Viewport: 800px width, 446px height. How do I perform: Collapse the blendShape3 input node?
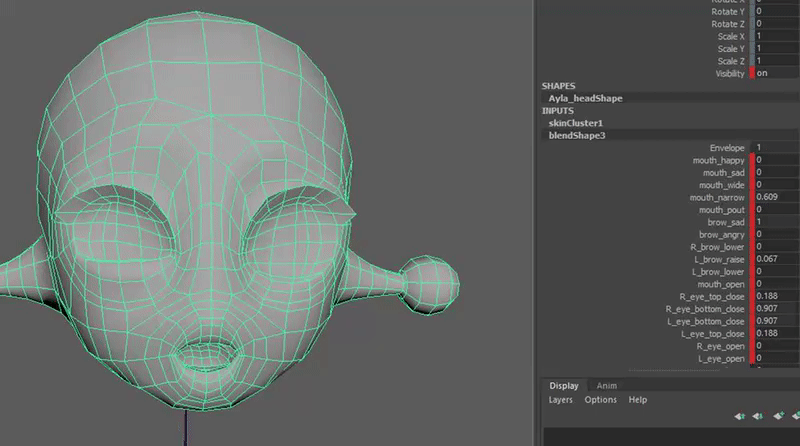[x=577, y=135]
